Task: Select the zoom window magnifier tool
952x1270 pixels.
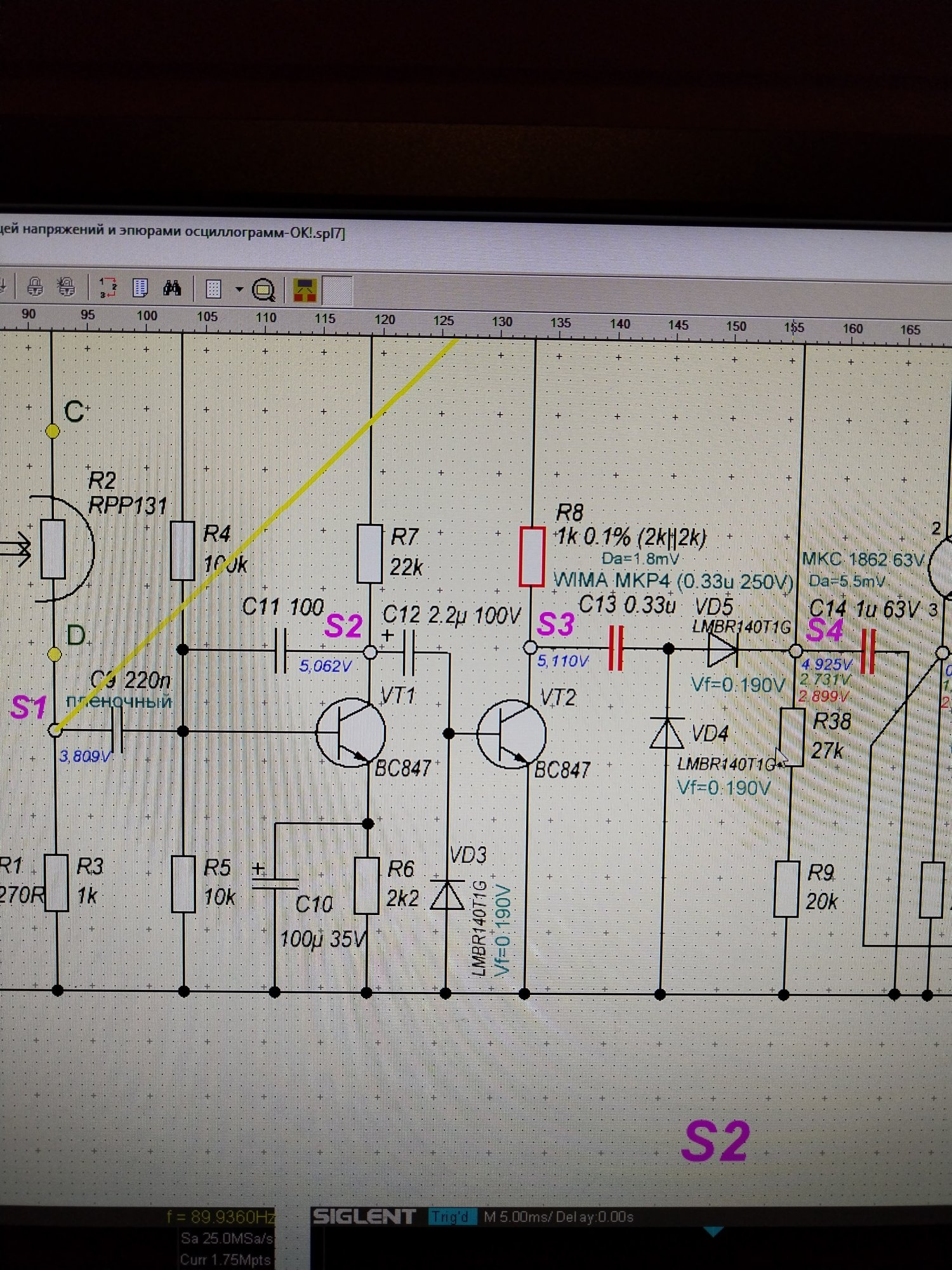Action: (x=263, y=290)
